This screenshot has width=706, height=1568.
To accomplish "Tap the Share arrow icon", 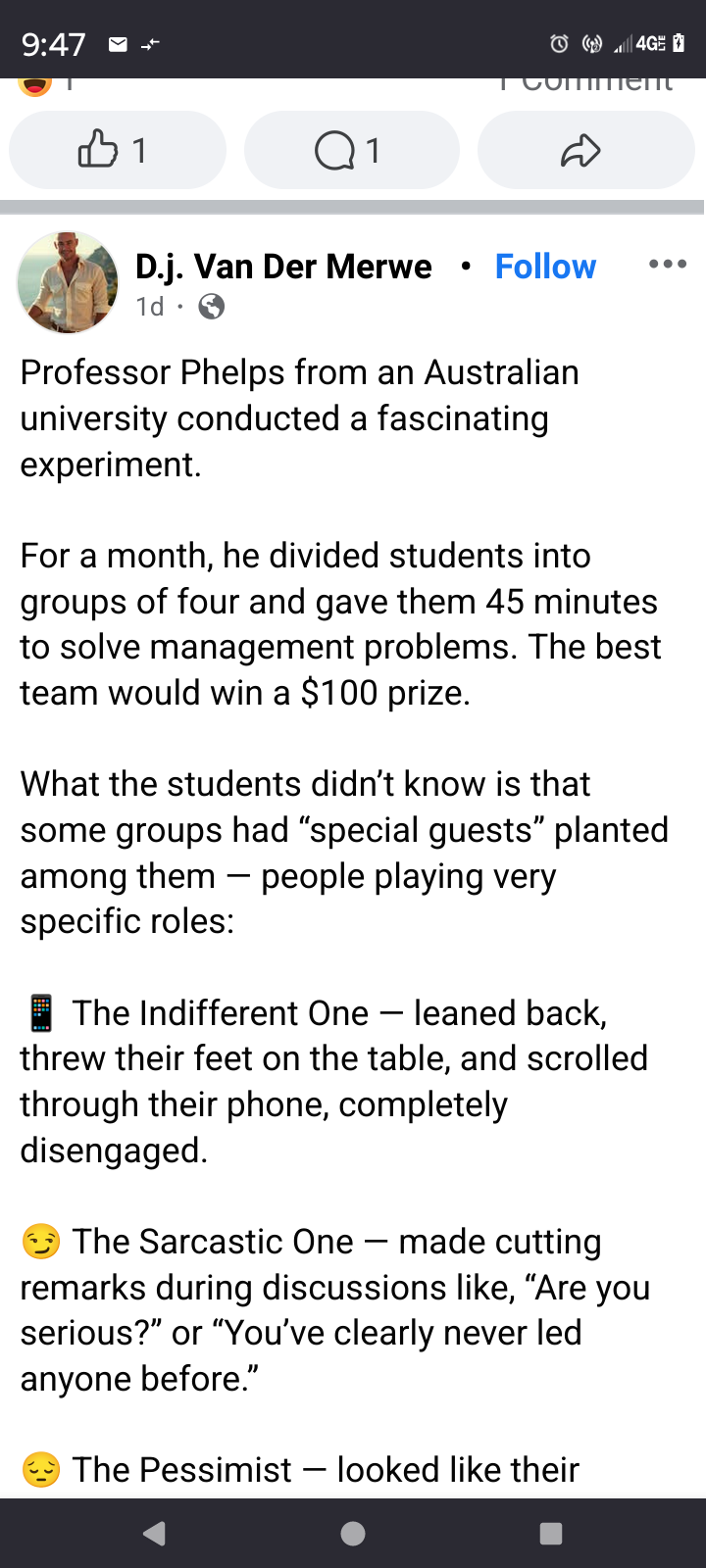I will [580, 150].
